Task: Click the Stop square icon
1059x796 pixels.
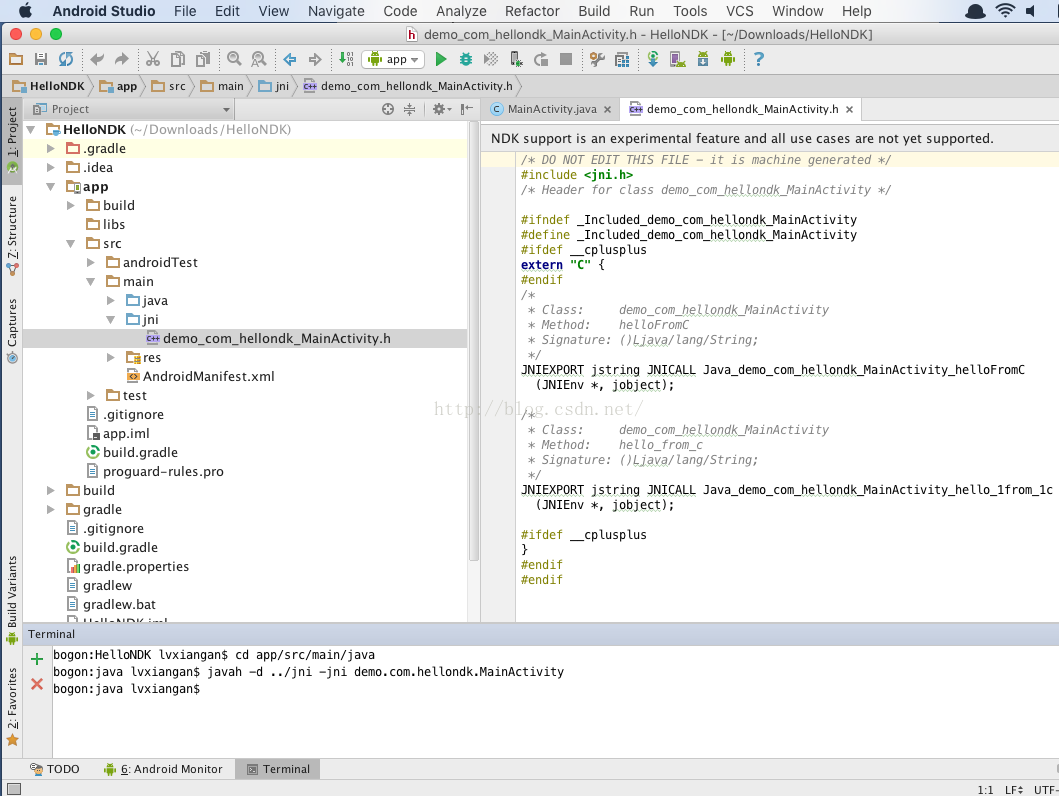Action: click(566, 59)
